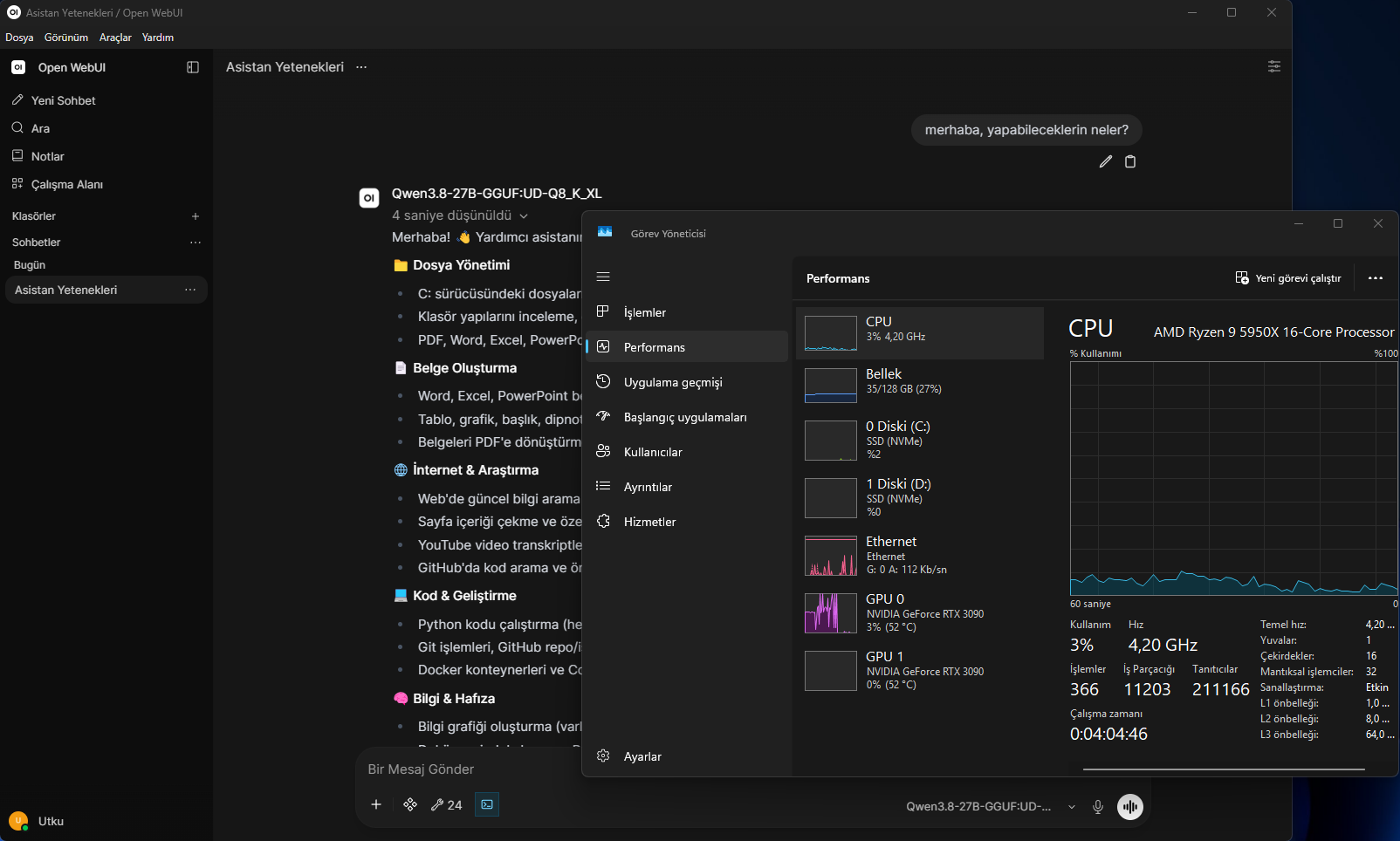
Task: Open Çalışma Alanı in the sidebar
Action: coord(106,184)
